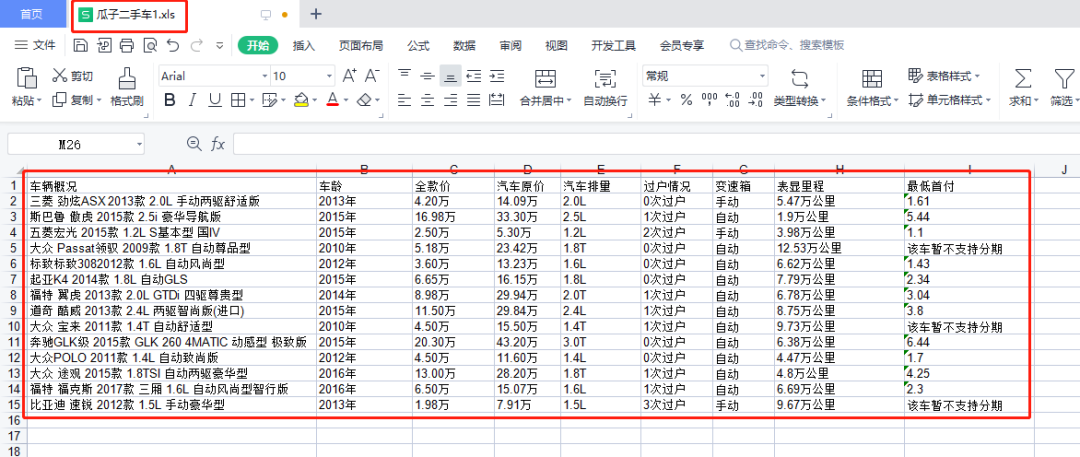Screen dimensions: 1080x457
Task: Toggle Underline formatting
Action: [215, 101]
